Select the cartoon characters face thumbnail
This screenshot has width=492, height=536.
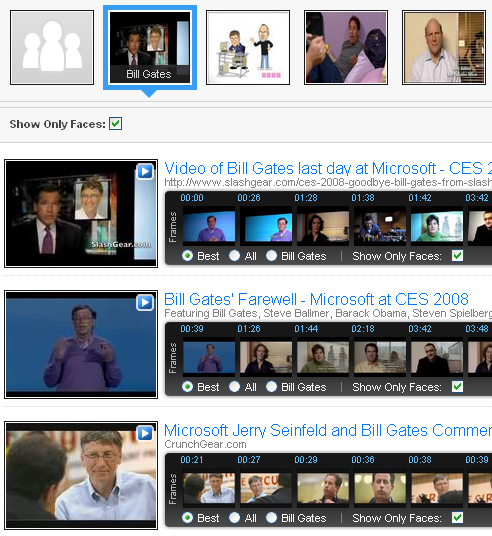click(x=248, y=47)
